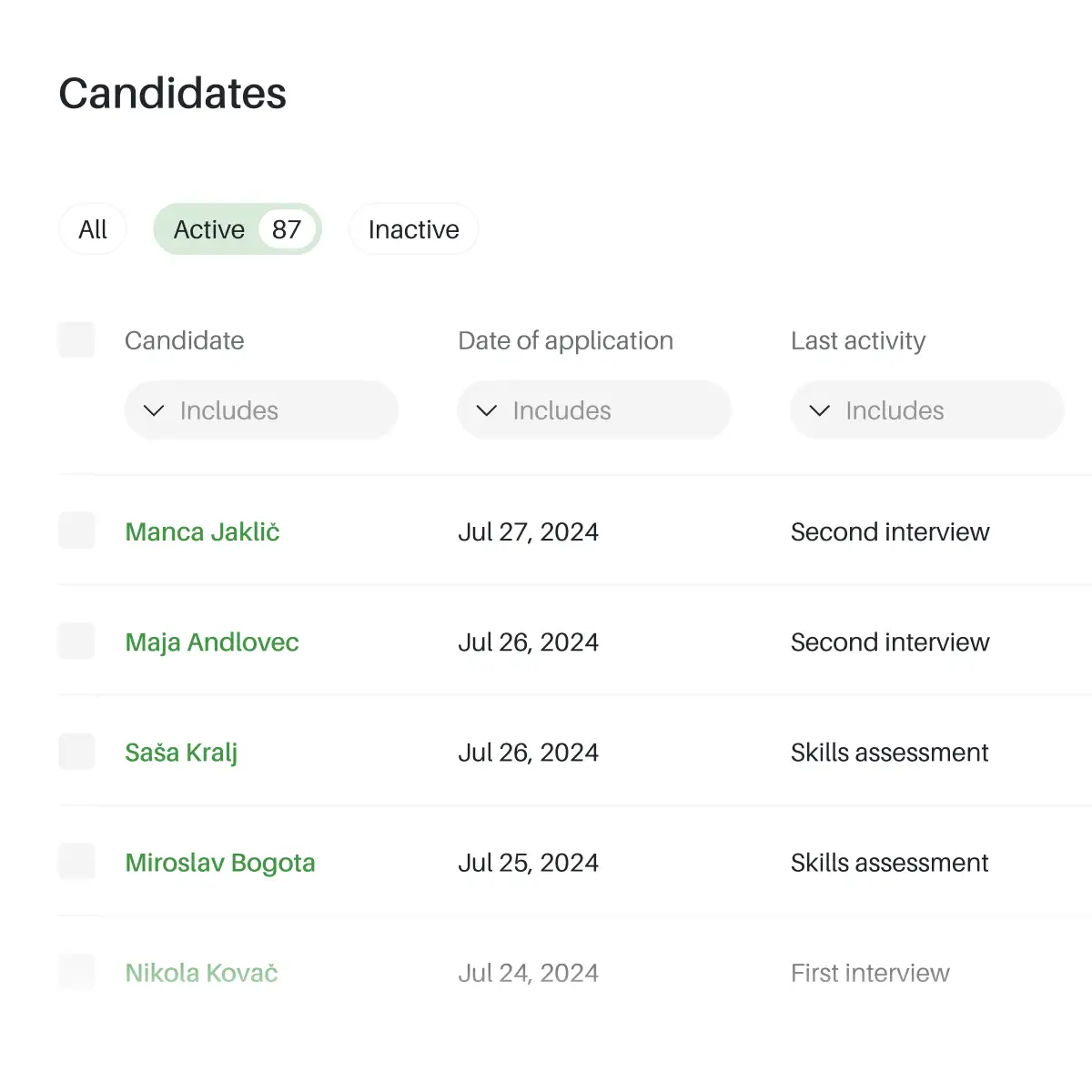1092x1092 pixels.
Task: View Saša Kralj's candidate profile
Action: [x=181, y=753]
